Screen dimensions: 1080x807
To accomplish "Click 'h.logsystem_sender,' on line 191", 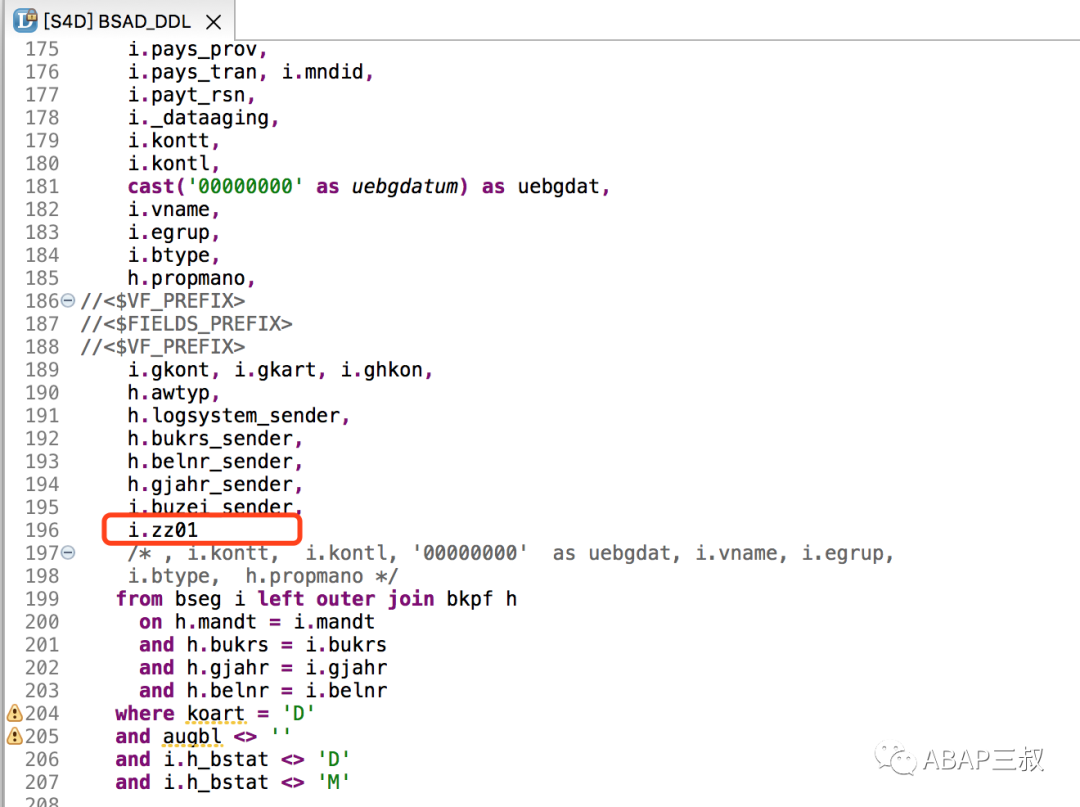I will [239, 416].
